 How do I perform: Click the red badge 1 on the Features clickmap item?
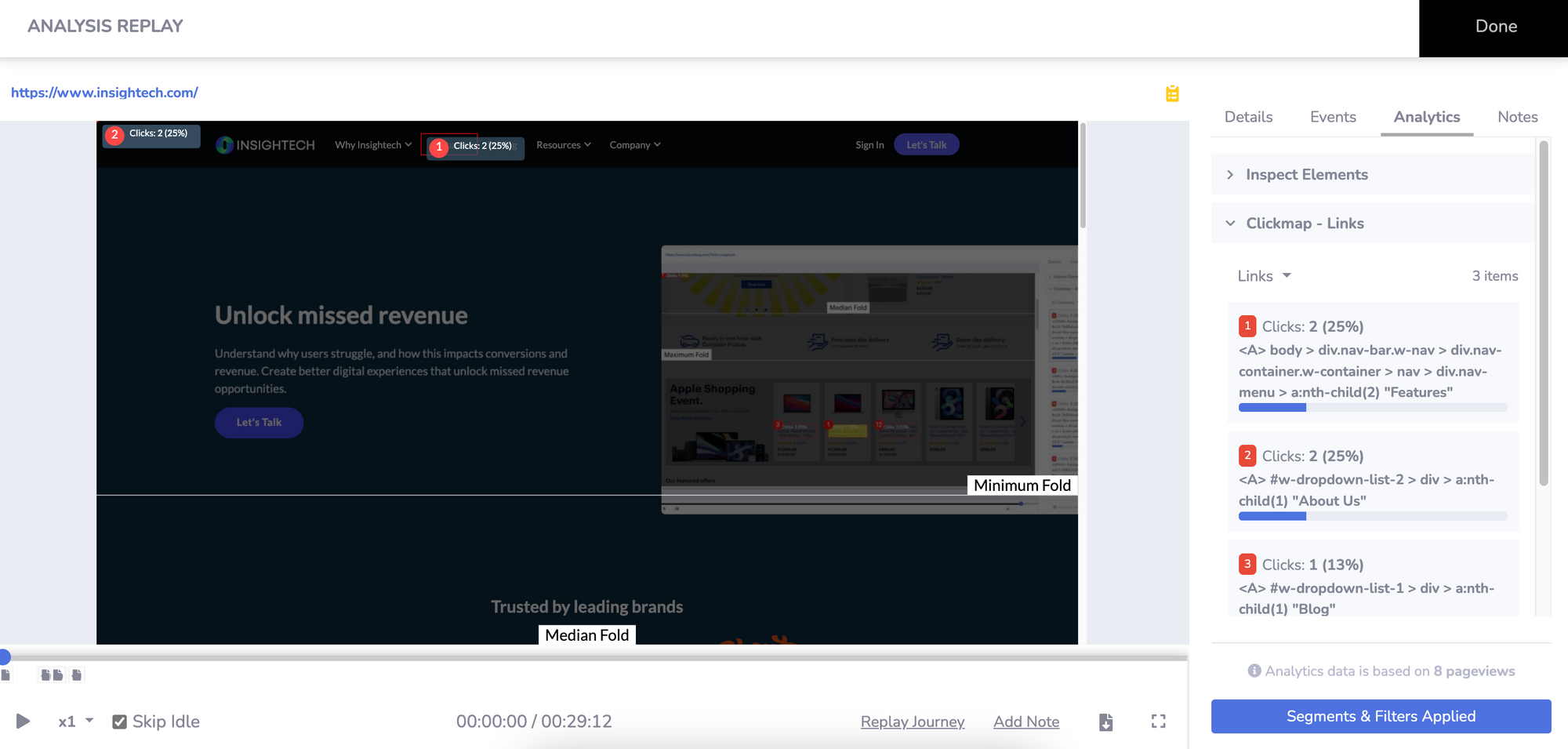click(x=1247, y=325)
